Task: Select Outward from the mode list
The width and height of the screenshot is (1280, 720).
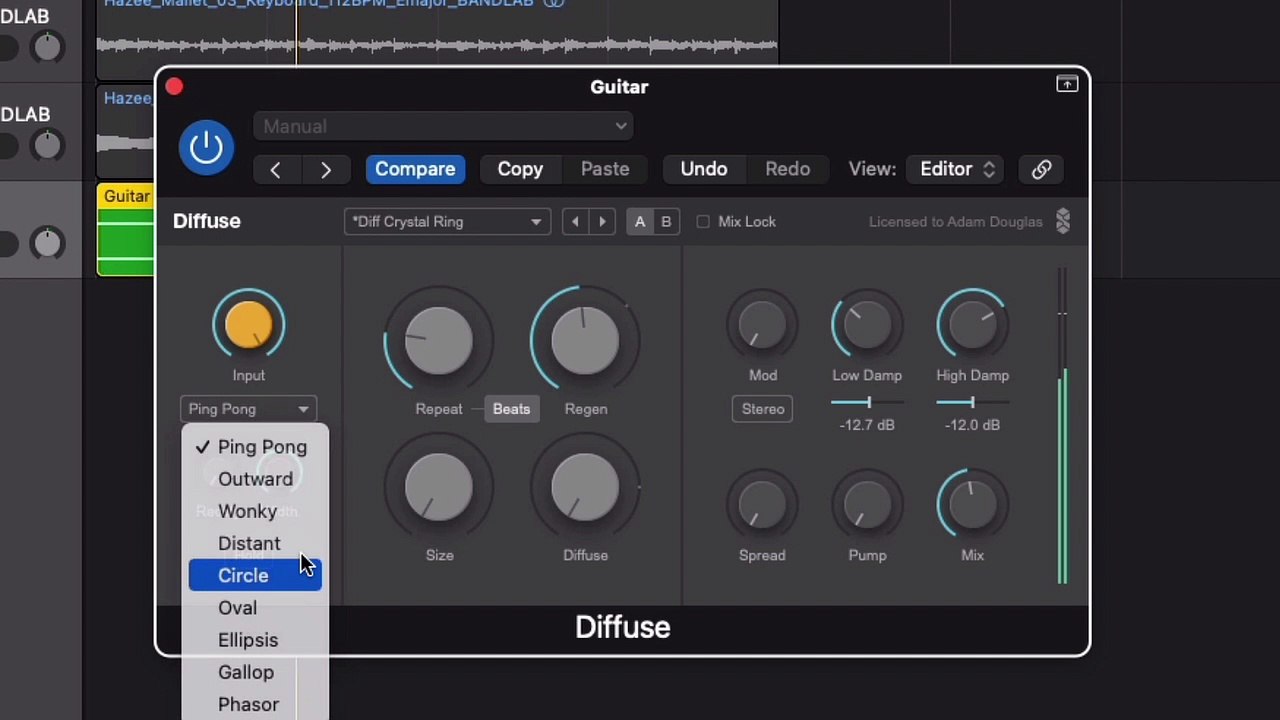Action: point(255,479)
